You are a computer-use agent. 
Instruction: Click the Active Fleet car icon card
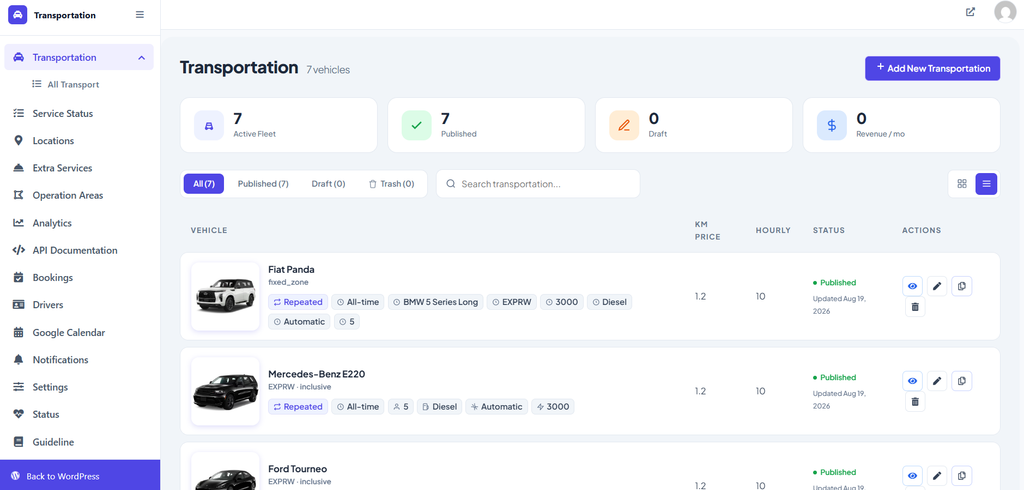tap(209, 125)
